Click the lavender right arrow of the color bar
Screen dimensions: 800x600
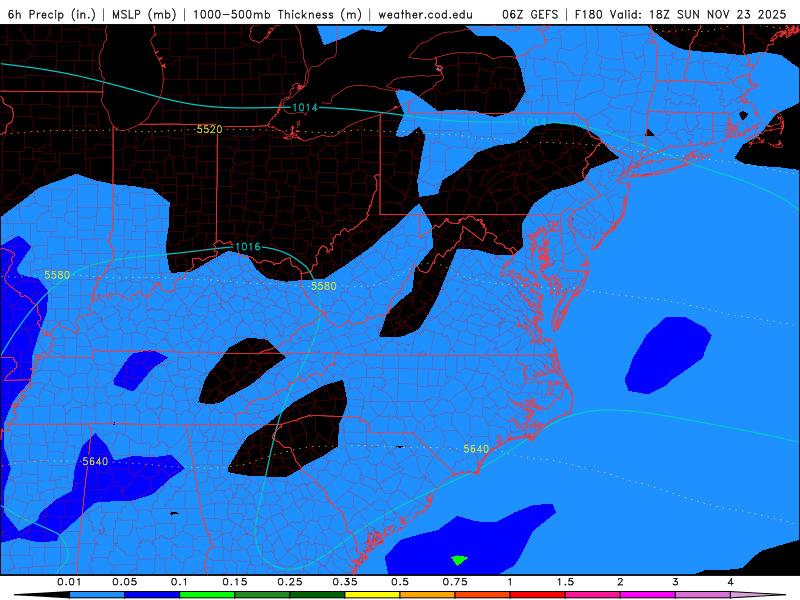click(x=758, y=595)
